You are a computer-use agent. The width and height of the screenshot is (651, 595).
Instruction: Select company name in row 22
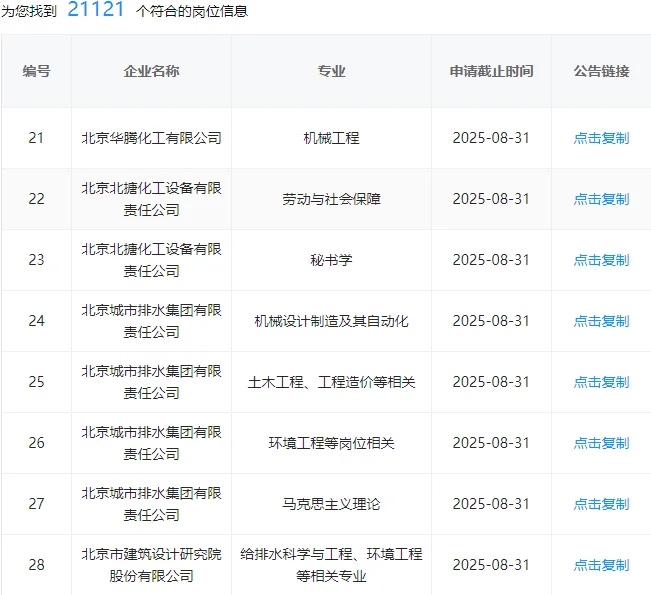[152, 199]
